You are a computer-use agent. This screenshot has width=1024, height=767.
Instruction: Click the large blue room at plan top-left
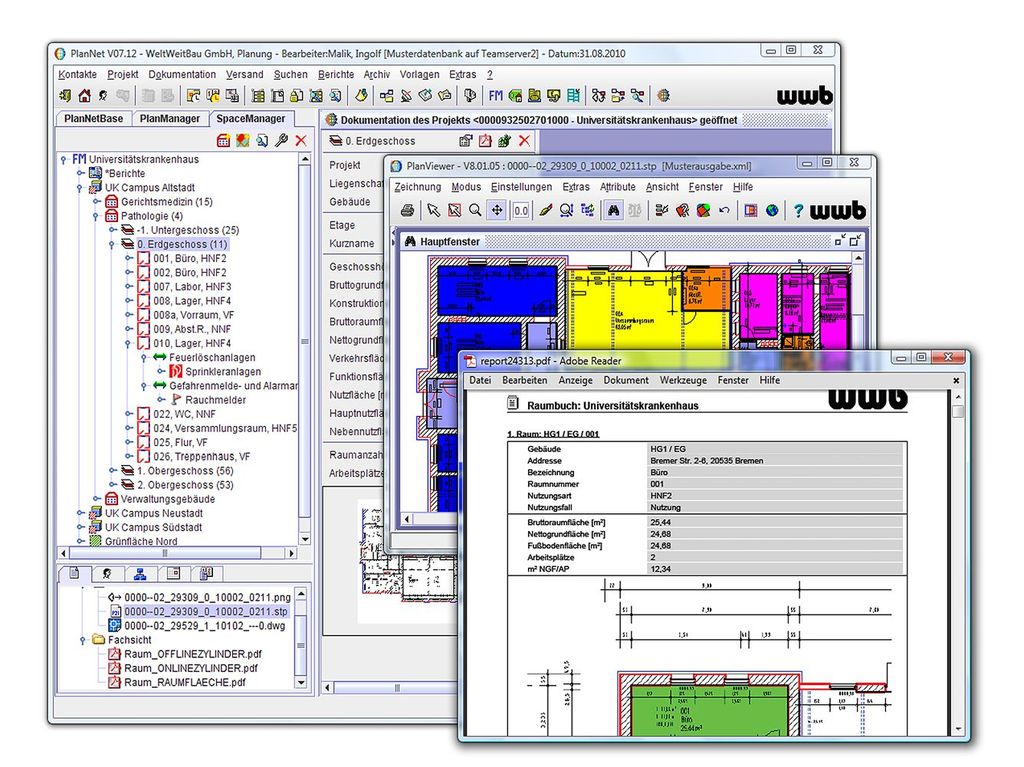496,291
